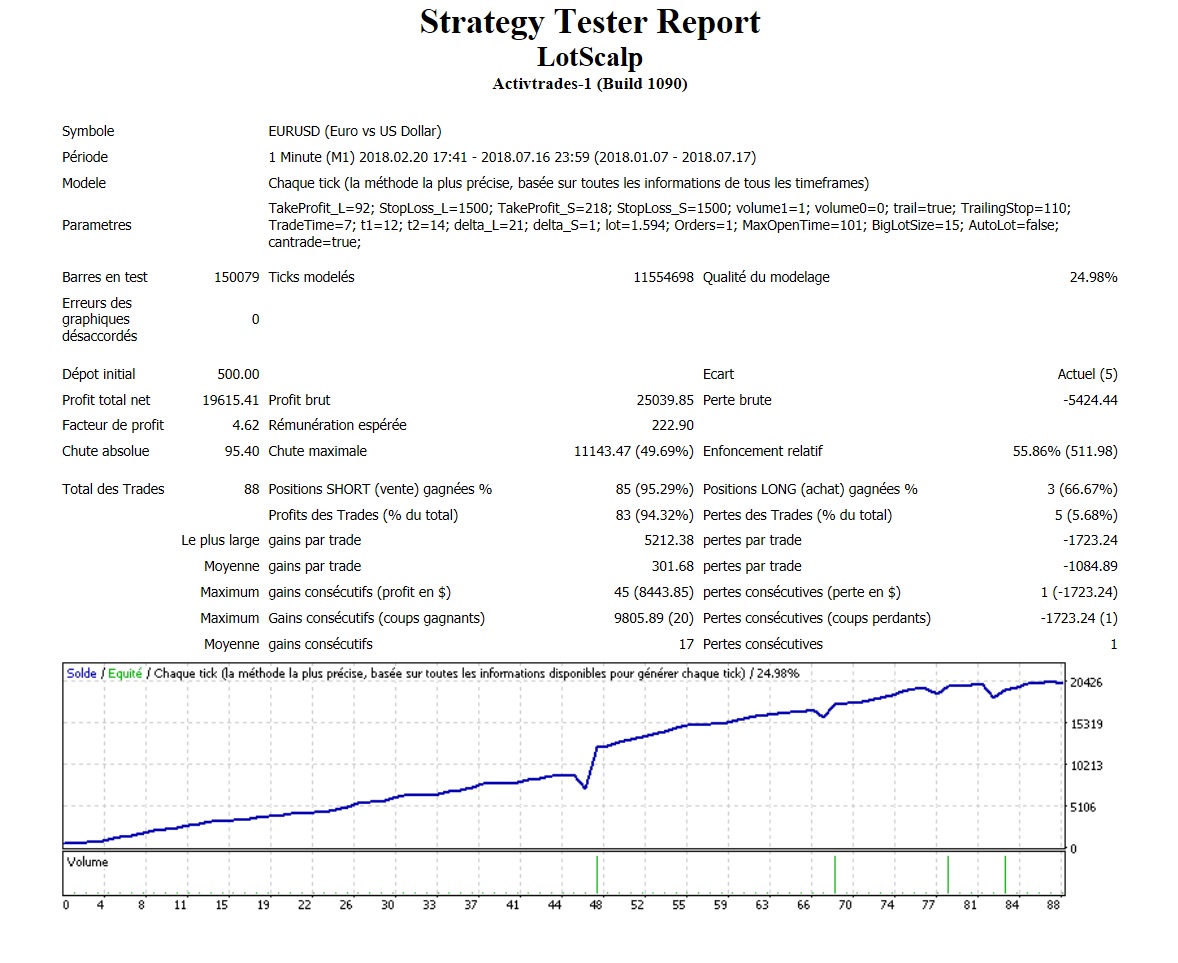Click the 'Actuel (5)' spread value

point(1087,374)
